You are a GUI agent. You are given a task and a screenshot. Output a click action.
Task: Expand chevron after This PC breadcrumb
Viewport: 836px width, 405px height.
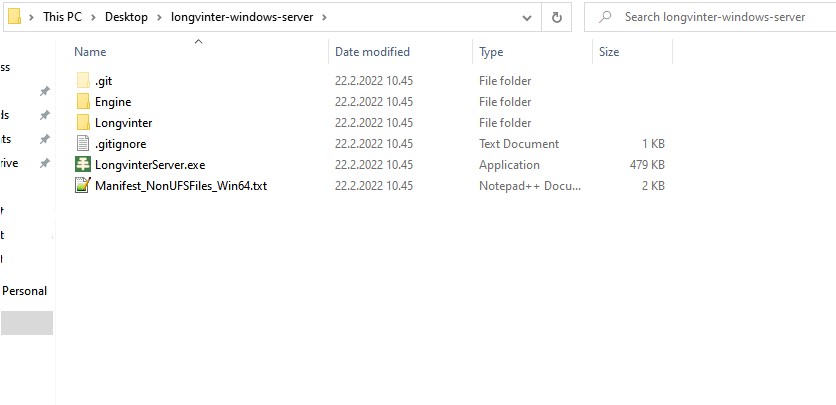[x=94, y=17]
